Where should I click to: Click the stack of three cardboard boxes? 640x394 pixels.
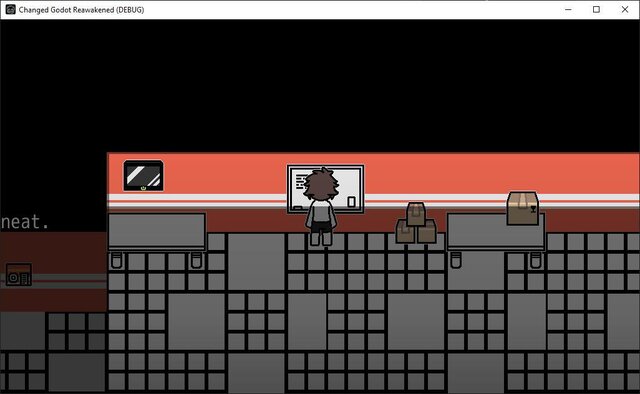pos(416,223)
